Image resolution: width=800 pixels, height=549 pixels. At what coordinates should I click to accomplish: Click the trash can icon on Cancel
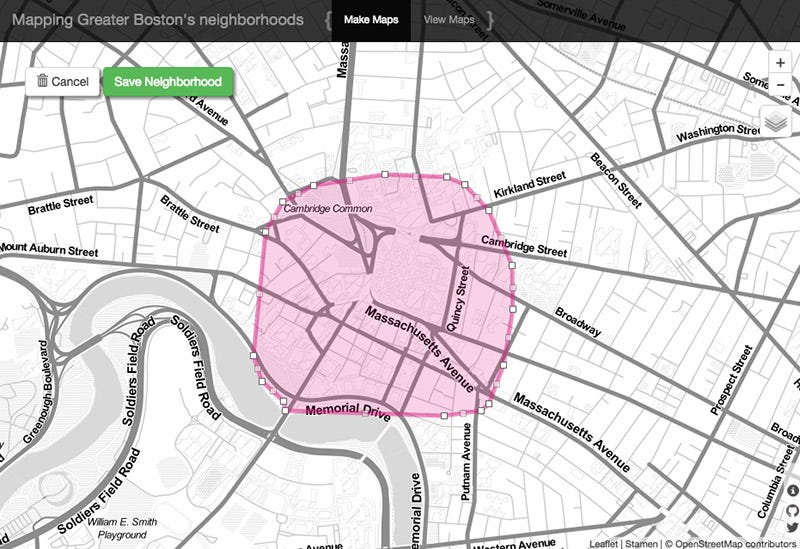[42, 81]
